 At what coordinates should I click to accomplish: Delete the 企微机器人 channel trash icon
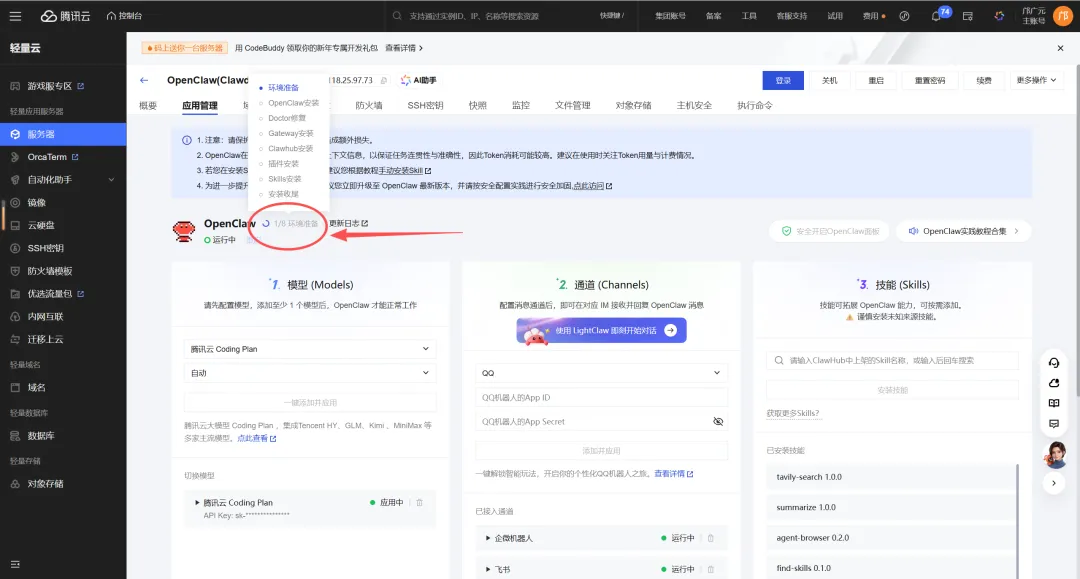[x=711, y=538]
